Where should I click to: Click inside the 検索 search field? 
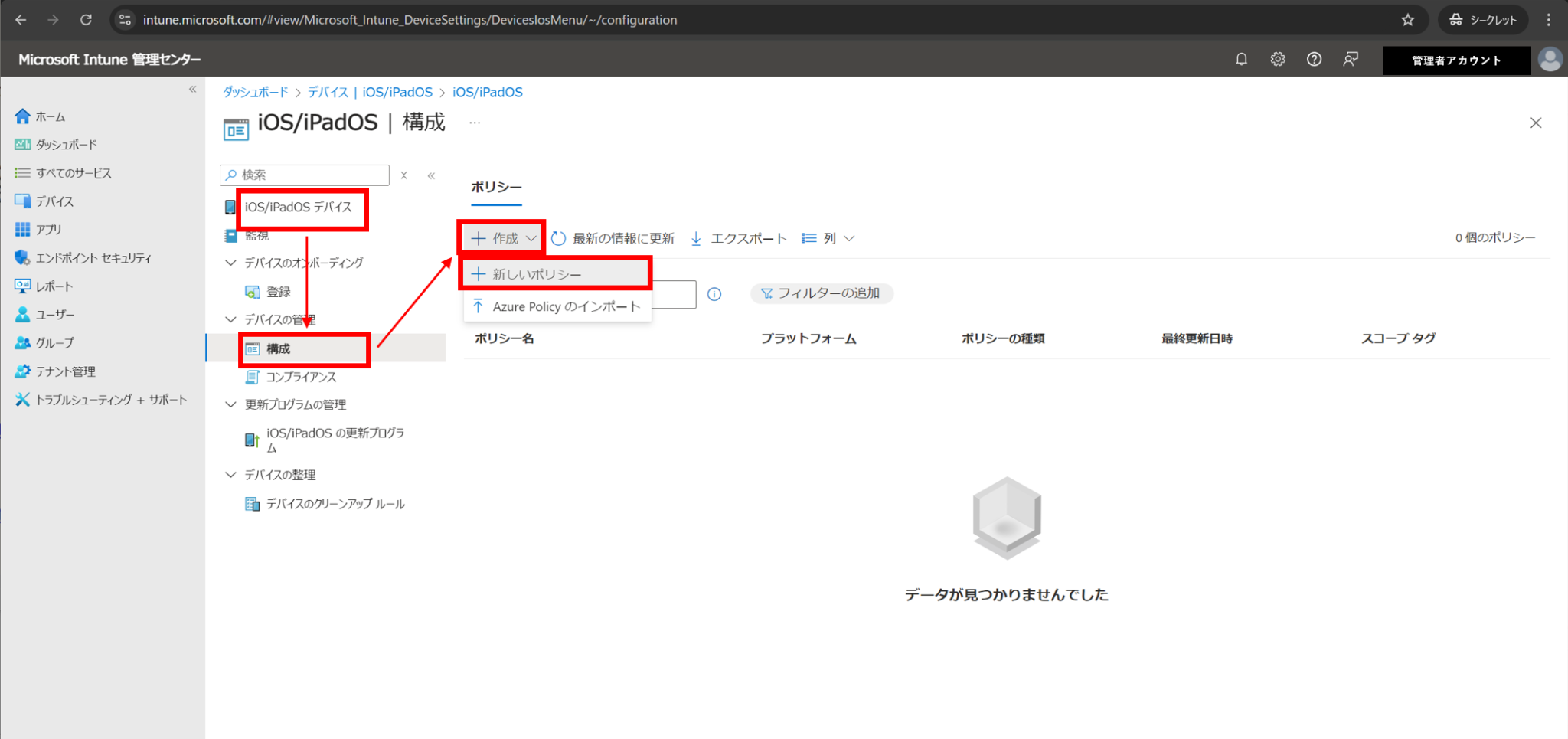point(306,175)
